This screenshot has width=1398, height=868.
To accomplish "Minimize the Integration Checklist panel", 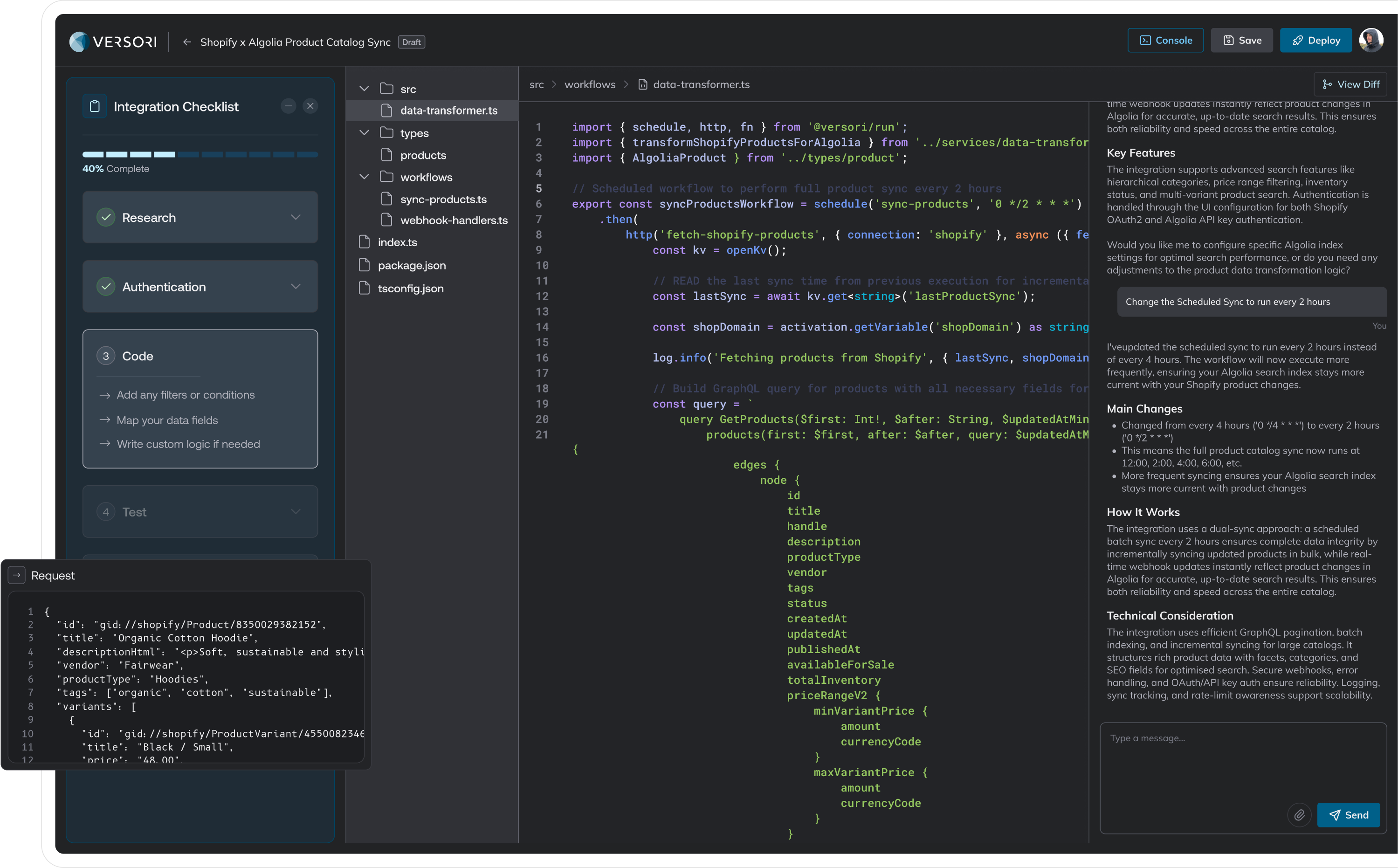I will 288,106.
